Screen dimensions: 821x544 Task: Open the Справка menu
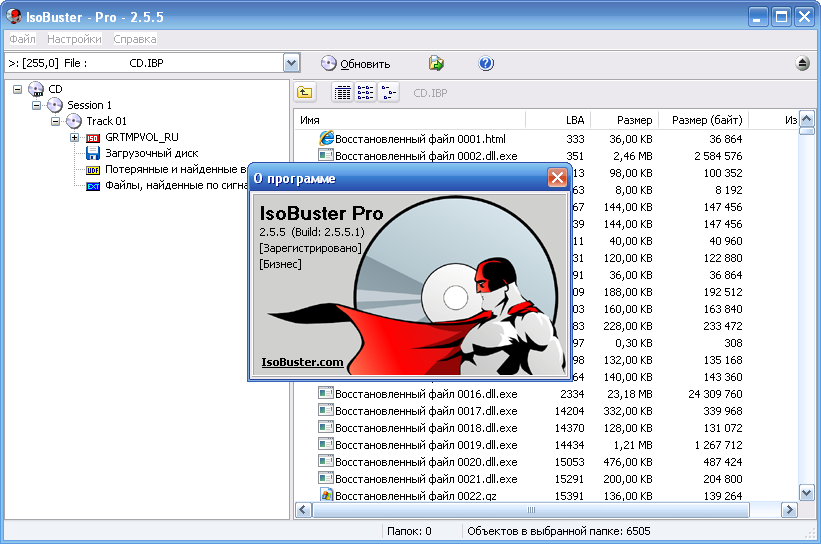(135, 39)
